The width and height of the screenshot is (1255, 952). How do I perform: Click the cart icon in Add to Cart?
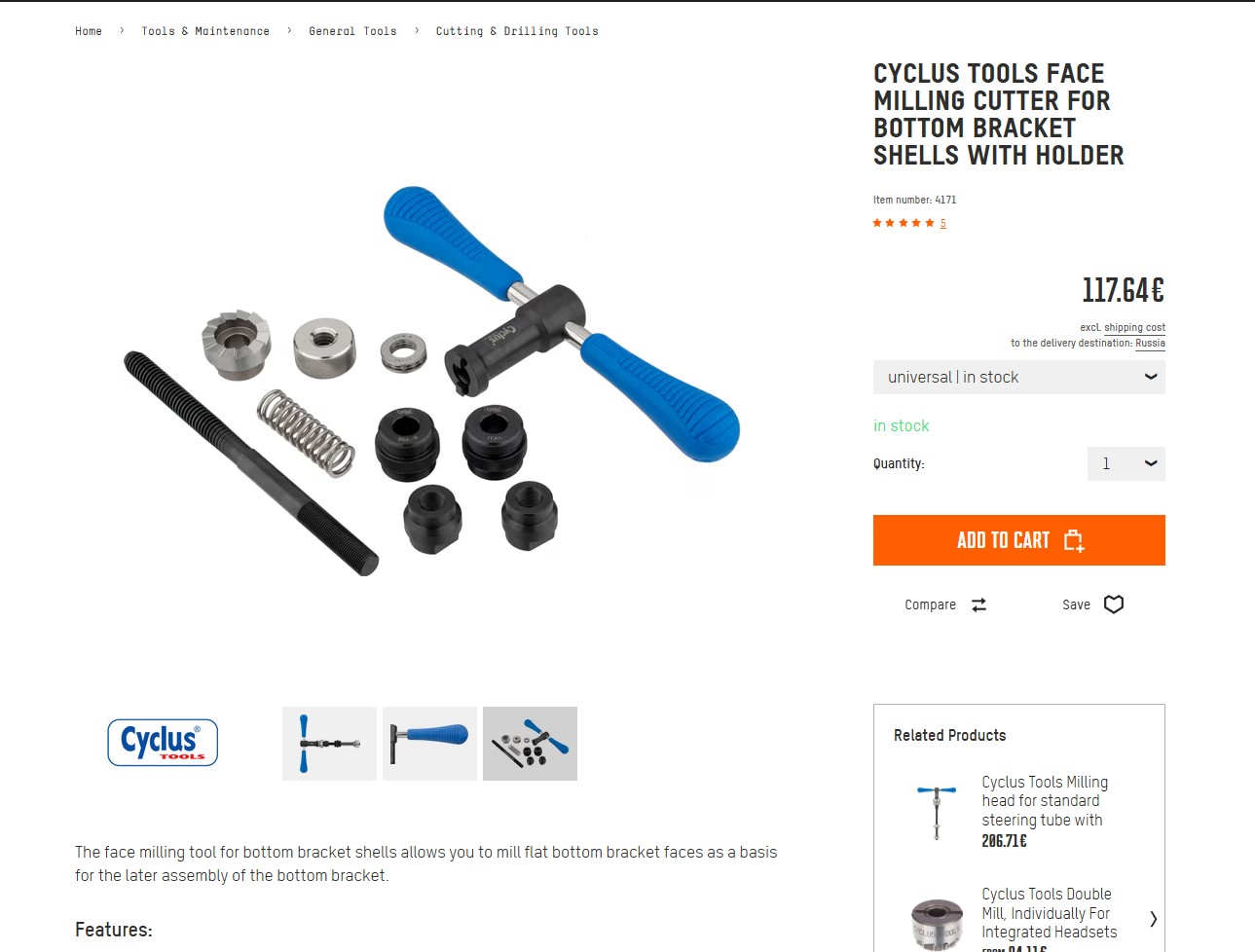pos(1073,540)
